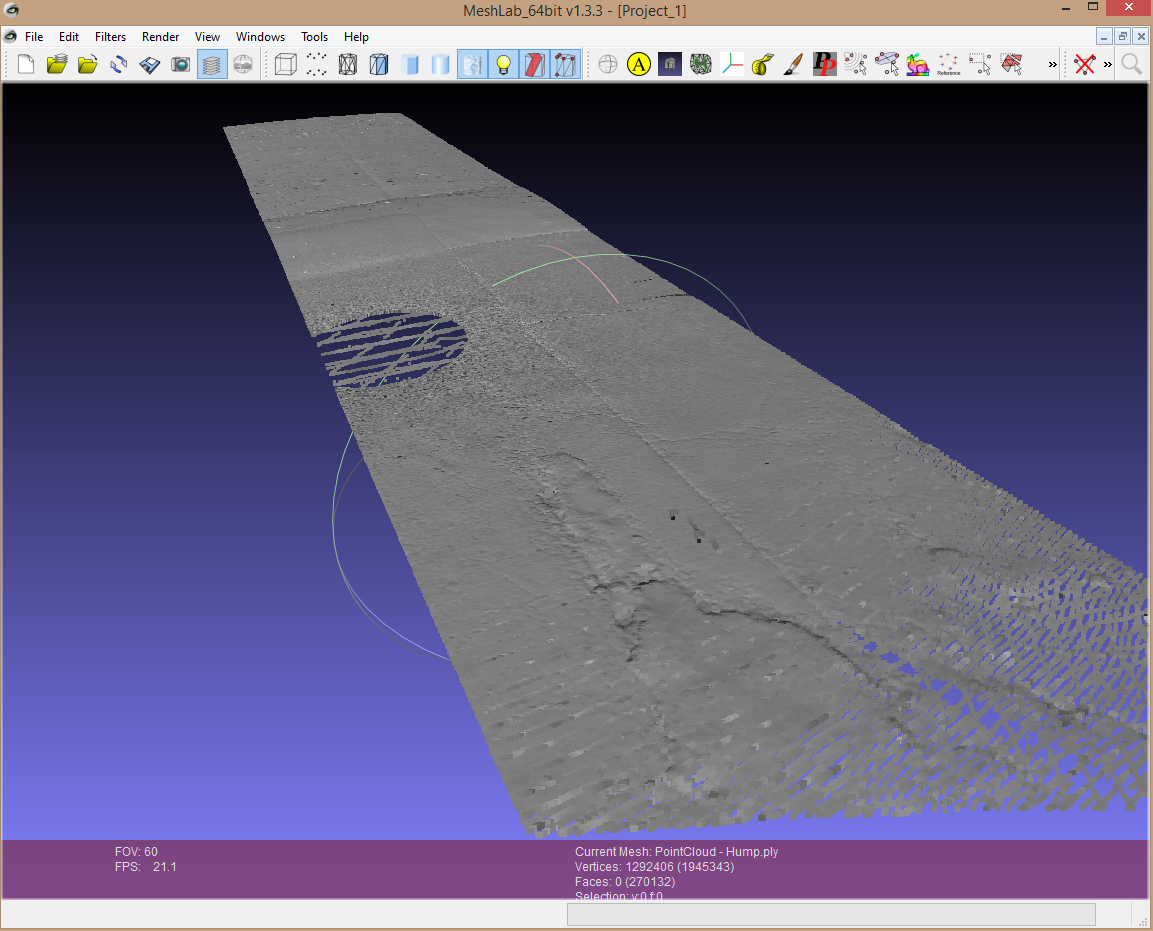The width and height of the screenshot is (1153, 931).
Task: Open the Render menu
Action: (160, 37)
